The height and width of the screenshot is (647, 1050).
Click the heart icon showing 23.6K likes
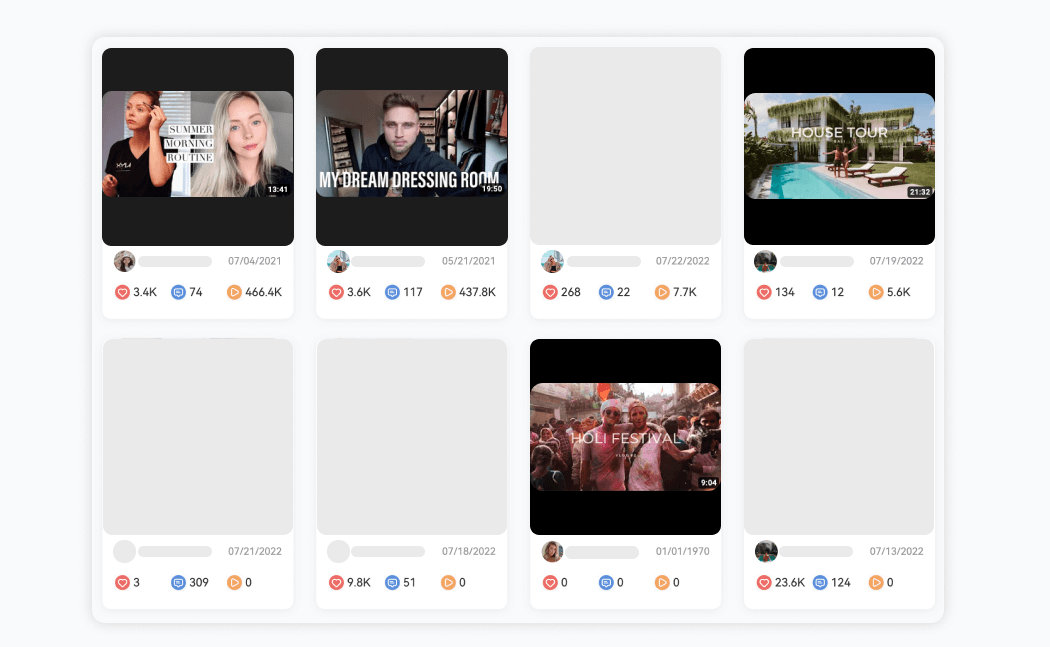pos(765,582)
